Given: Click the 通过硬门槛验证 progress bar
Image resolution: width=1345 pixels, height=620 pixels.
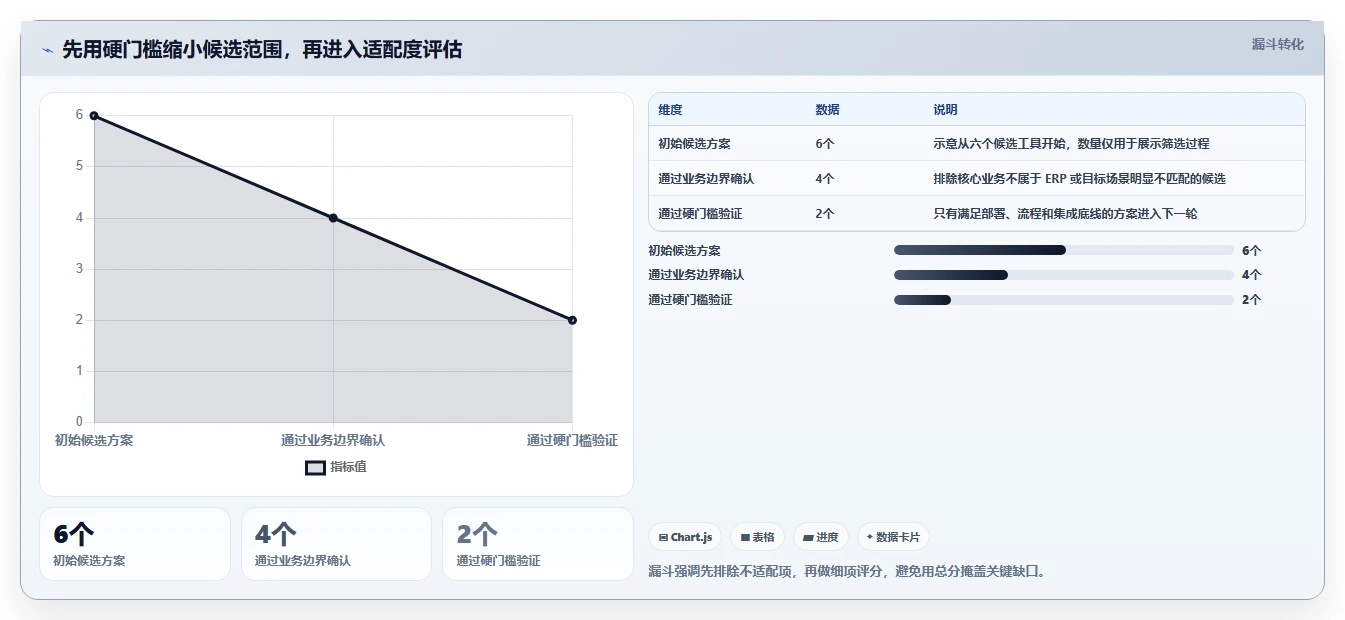Looking at the screenshot, I should pyautogui.click(x=1063, y=300).
